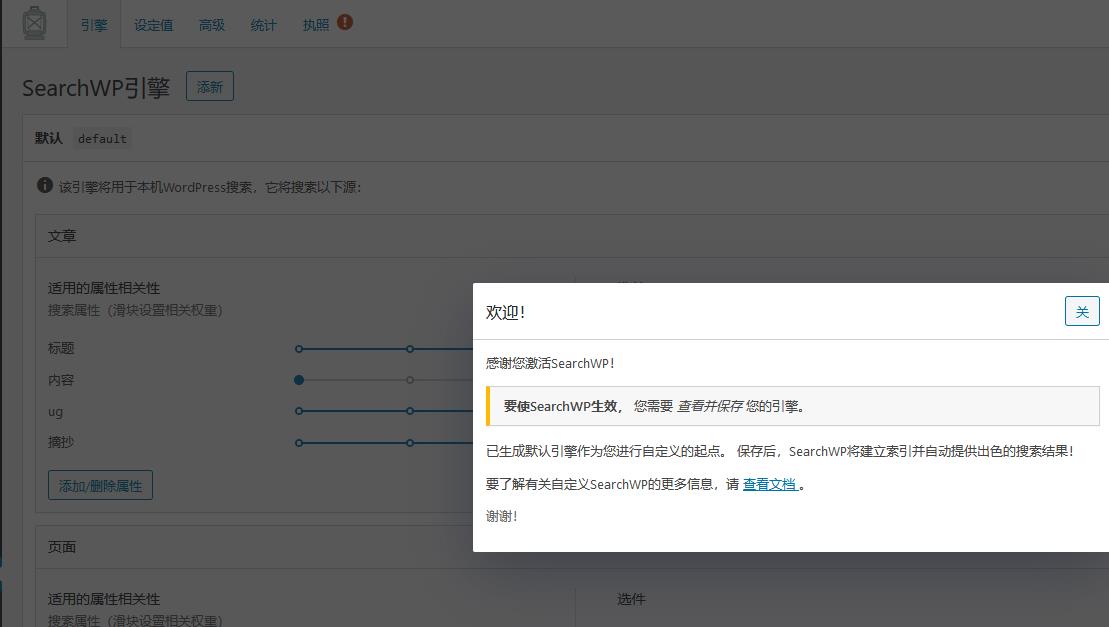Click the 文章 source heading

pos(62,236)
